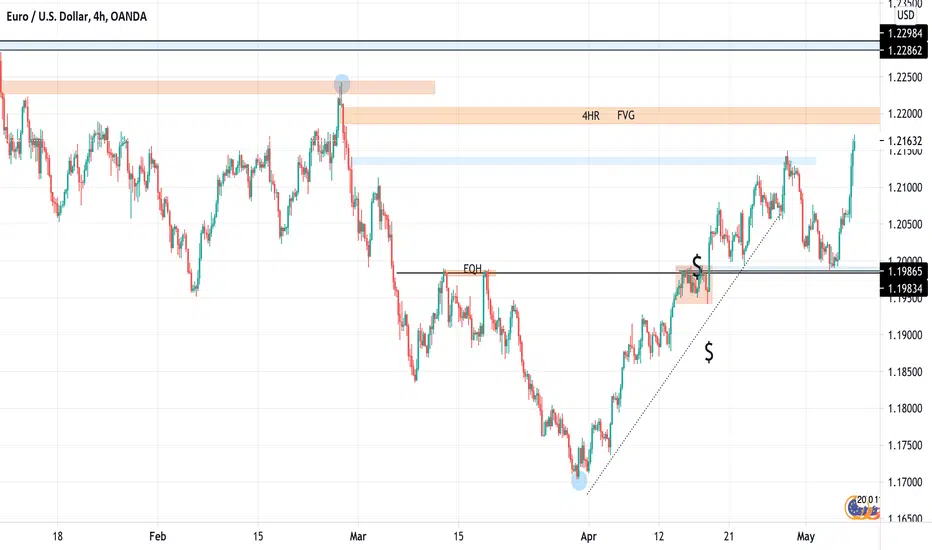Image resolution: width=932 pixels, height=550 pixels.
Task: Click the 1.22000 axis price value
Action: 905,114
